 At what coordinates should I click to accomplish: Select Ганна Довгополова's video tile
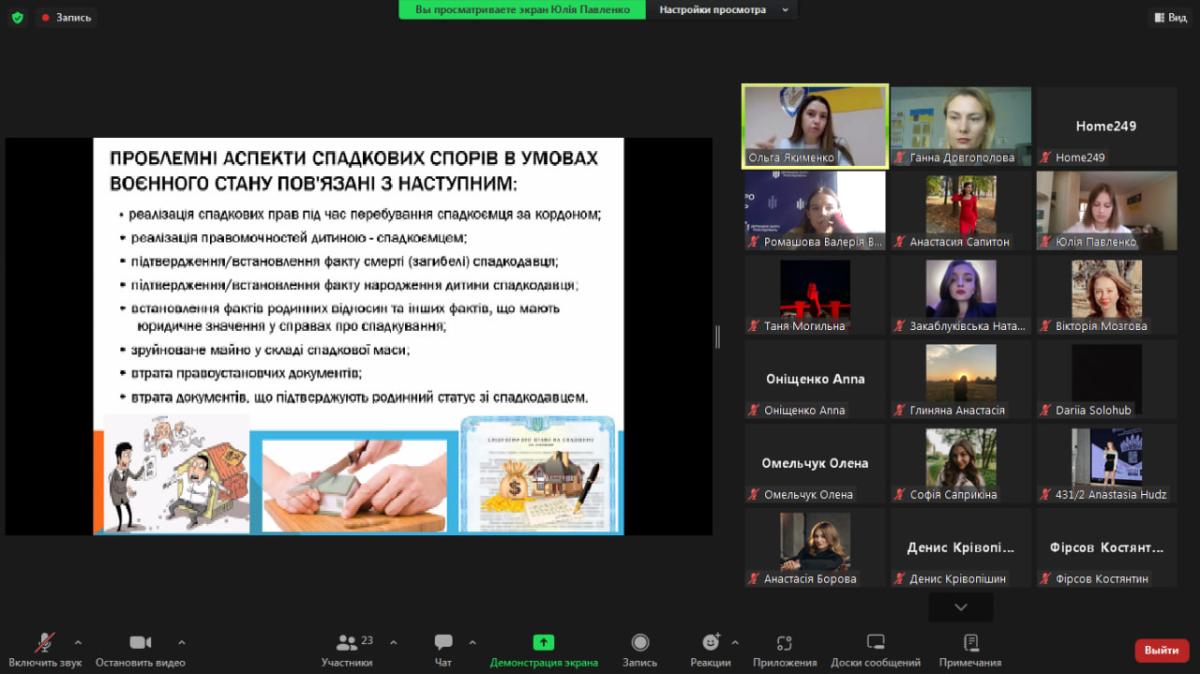[961, 126]
